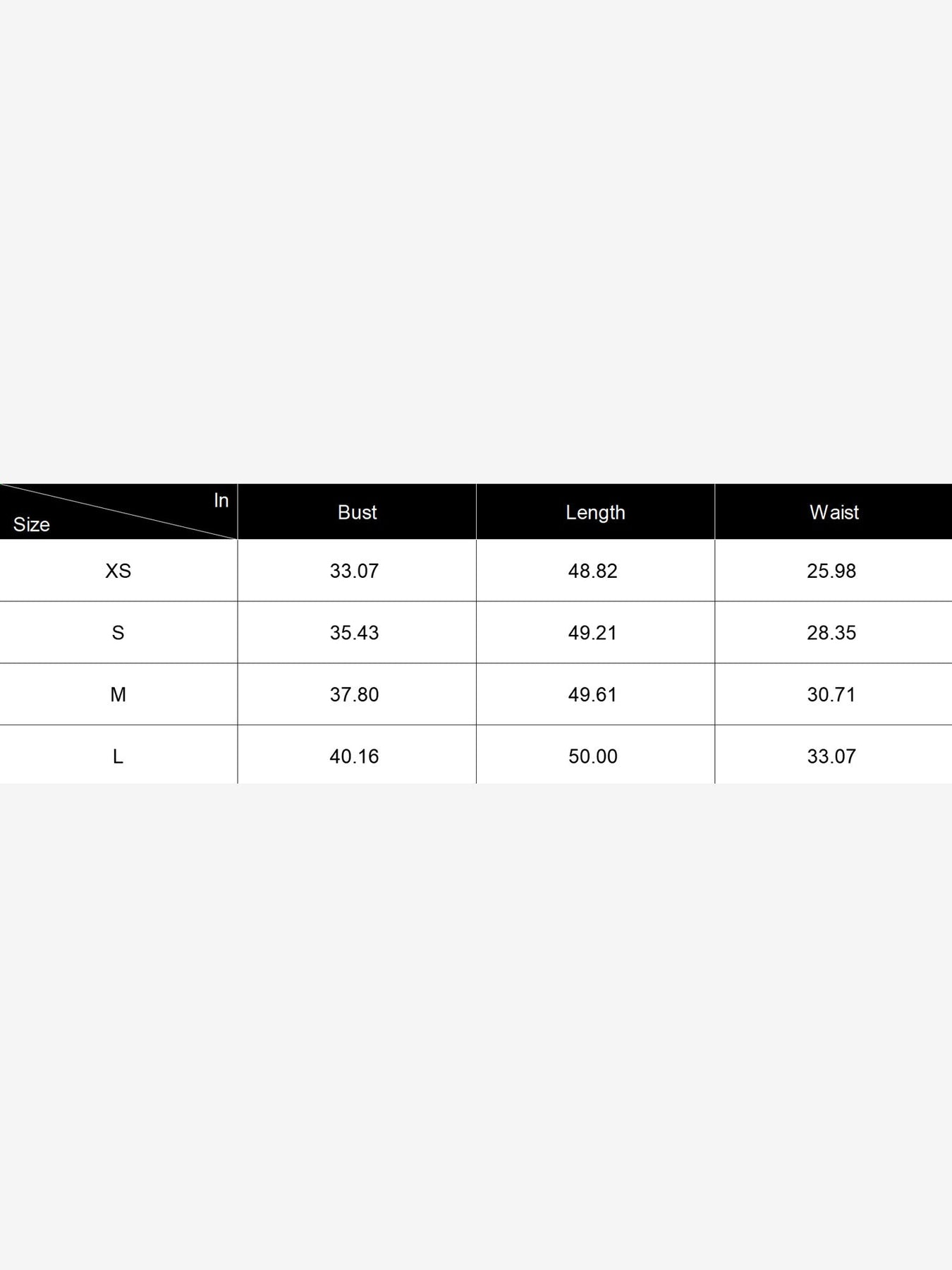
Task: Click the M length value 49.61
Action: pyautogui.click(x=592, y=695)
